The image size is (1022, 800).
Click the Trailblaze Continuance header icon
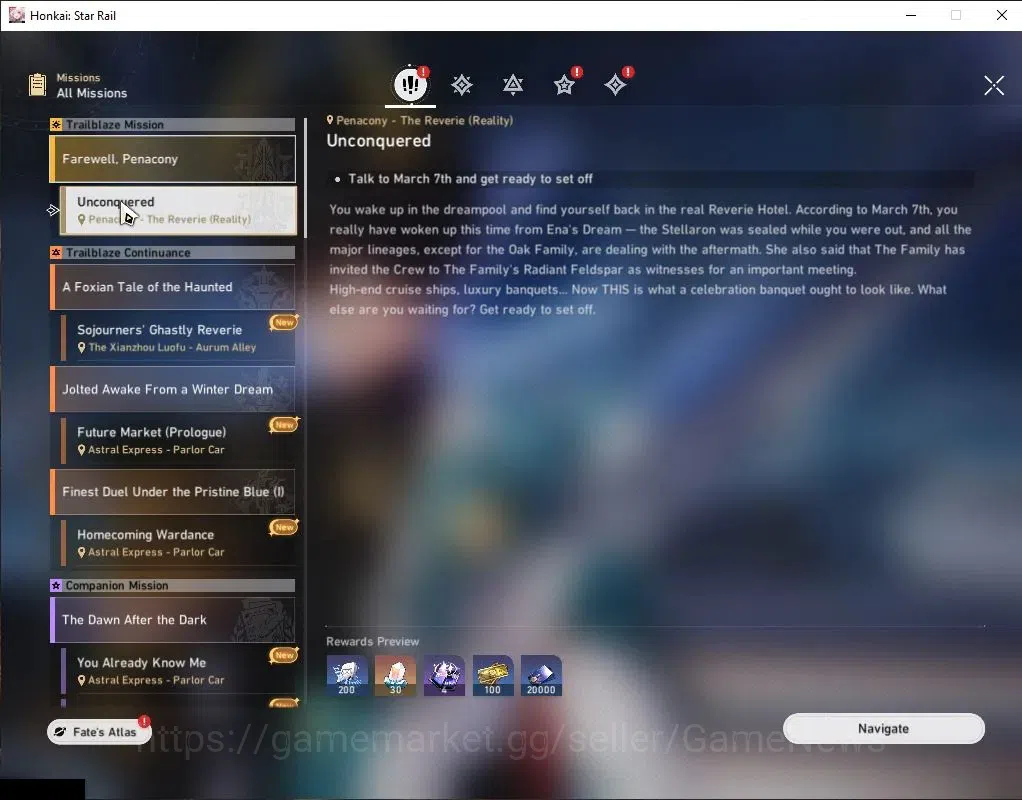56,252
